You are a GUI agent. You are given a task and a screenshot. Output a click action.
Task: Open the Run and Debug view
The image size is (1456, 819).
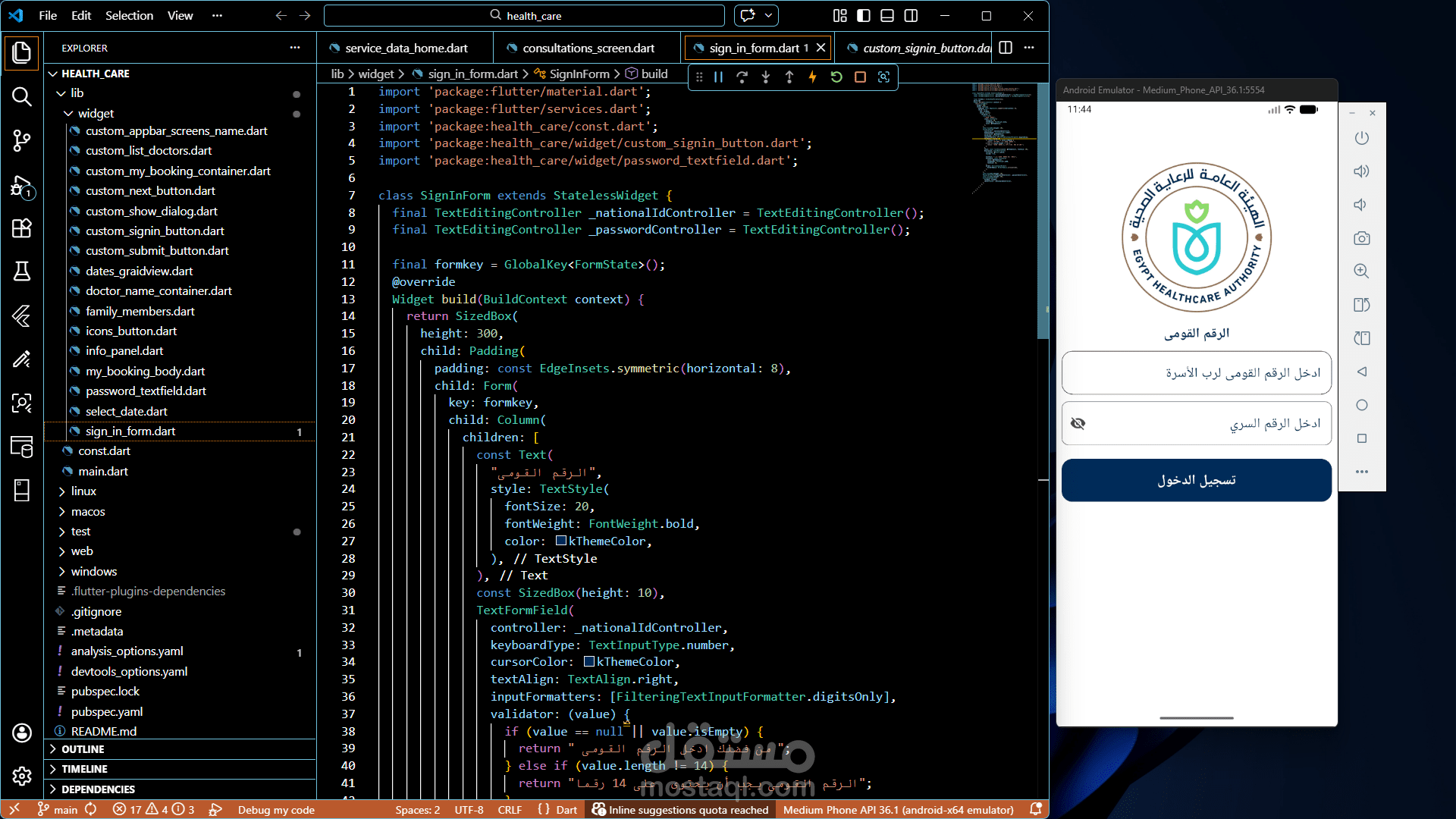[x=21, y=186]
